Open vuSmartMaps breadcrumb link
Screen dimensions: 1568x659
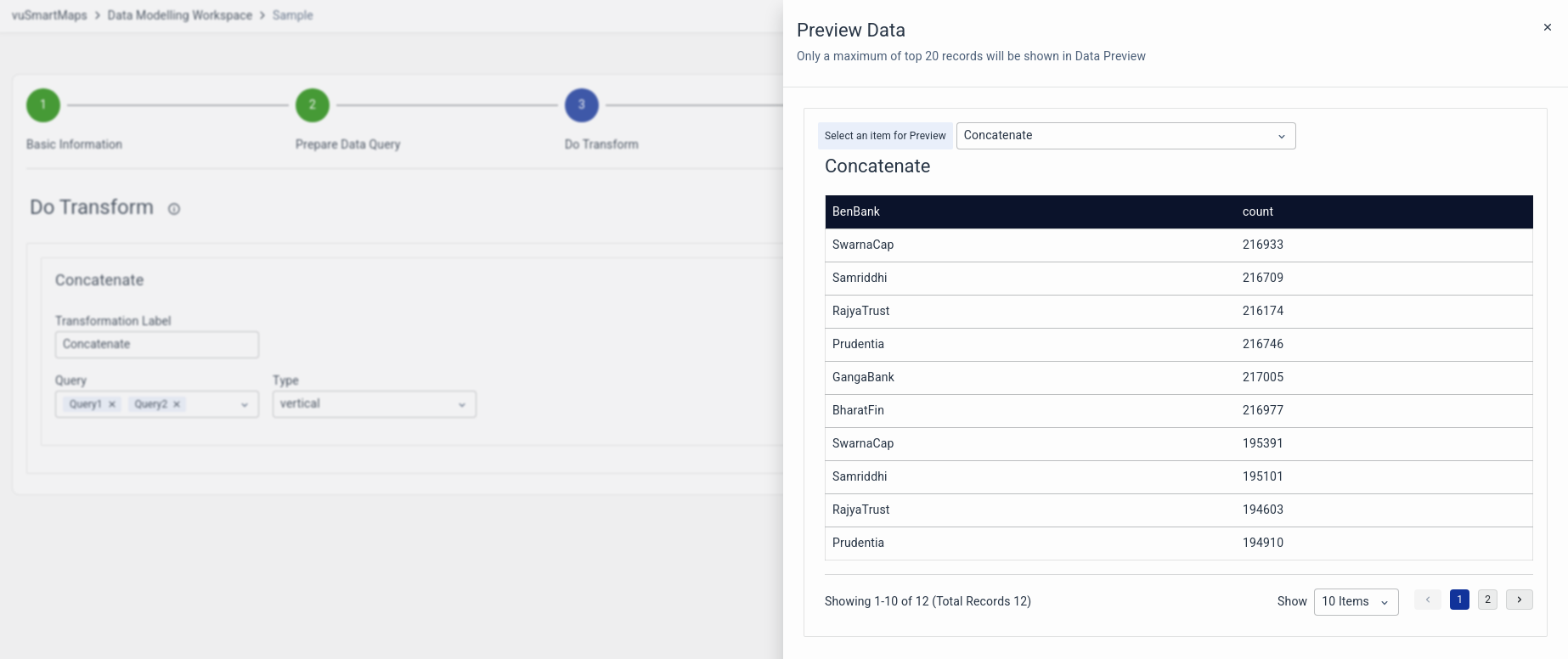pos(49,15)
